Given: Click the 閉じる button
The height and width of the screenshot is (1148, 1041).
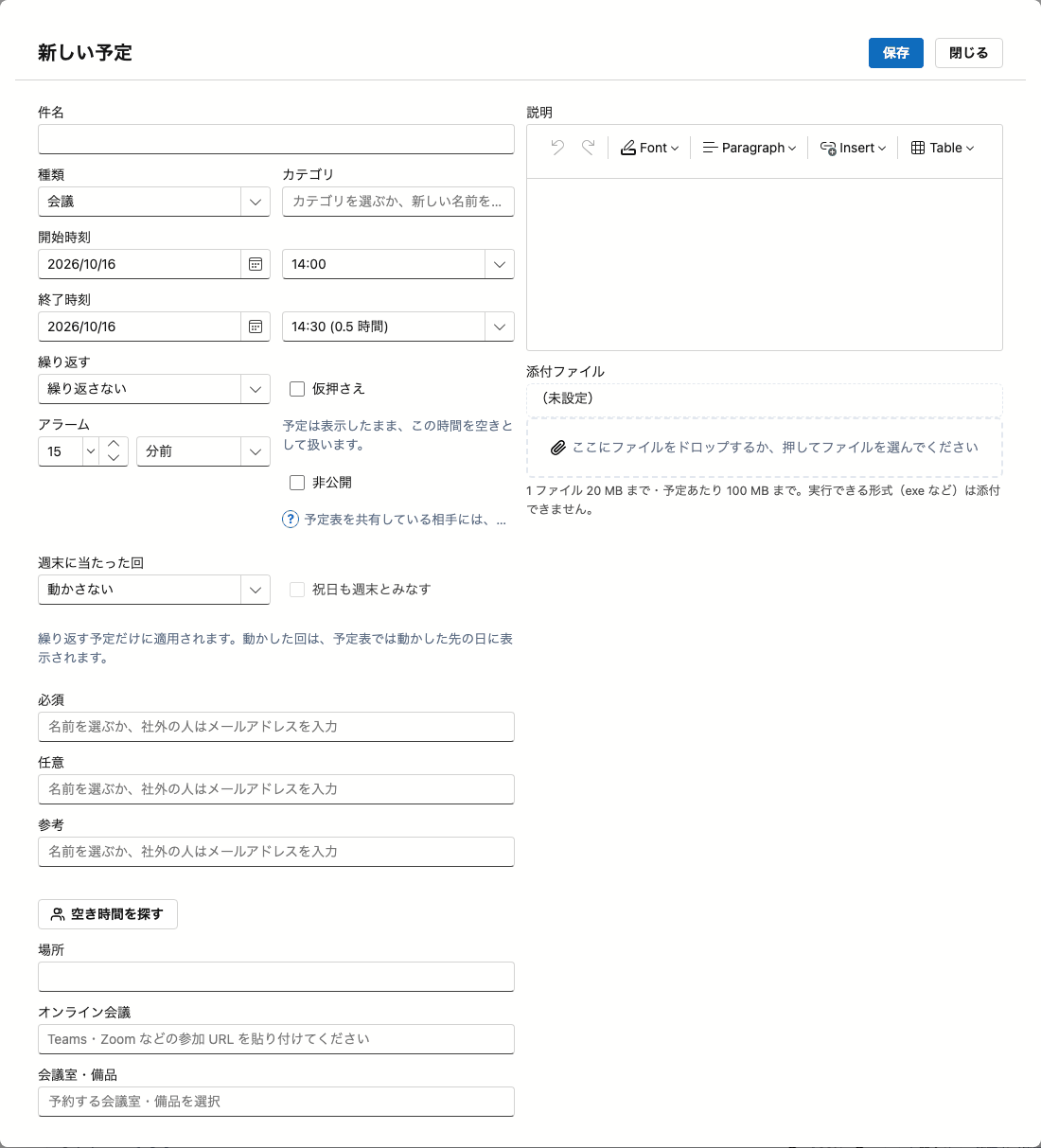Looking at the screenshot, I should 969,53.
